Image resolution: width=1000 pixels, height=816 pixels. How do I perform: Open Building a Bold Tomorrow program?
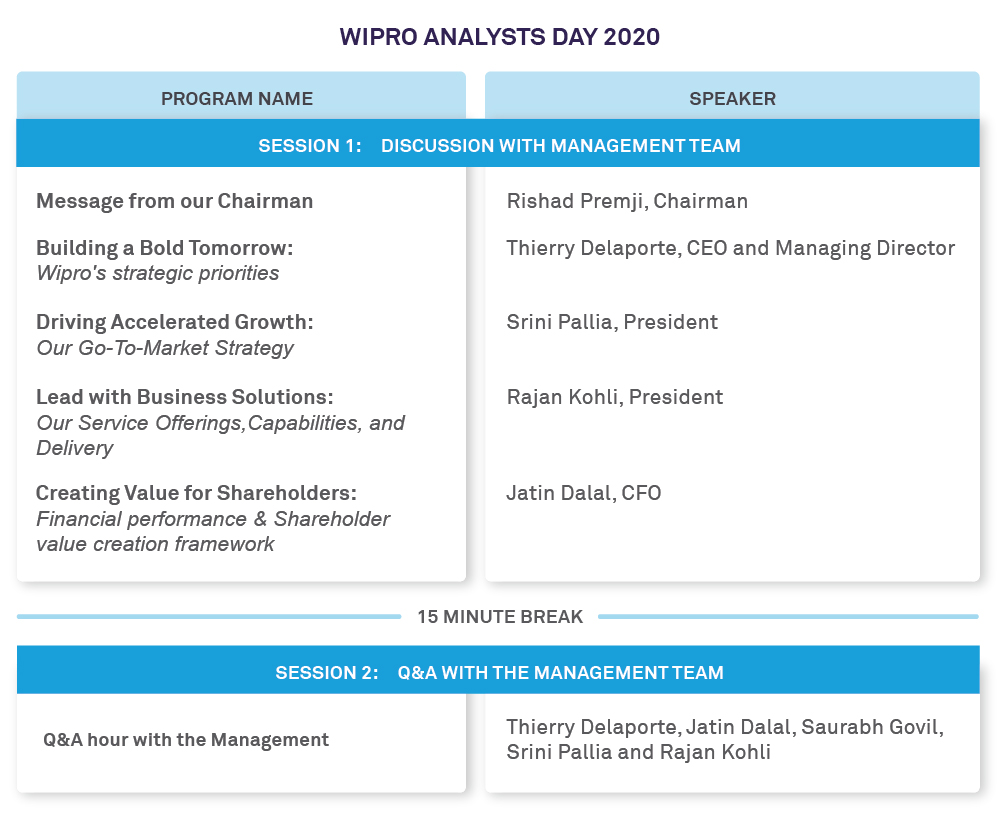pyautogui.click(x=164, y=248)
